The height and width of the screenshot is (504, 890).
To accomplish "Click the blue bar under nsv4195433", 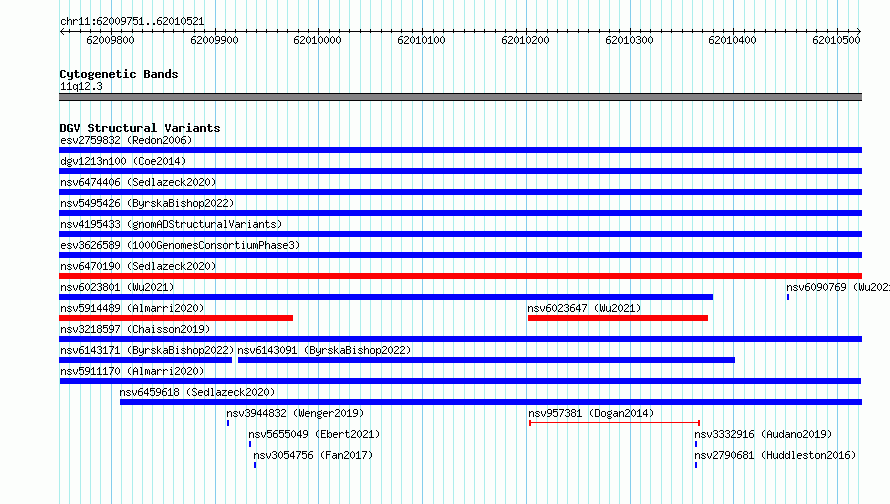I will (460, 234).
